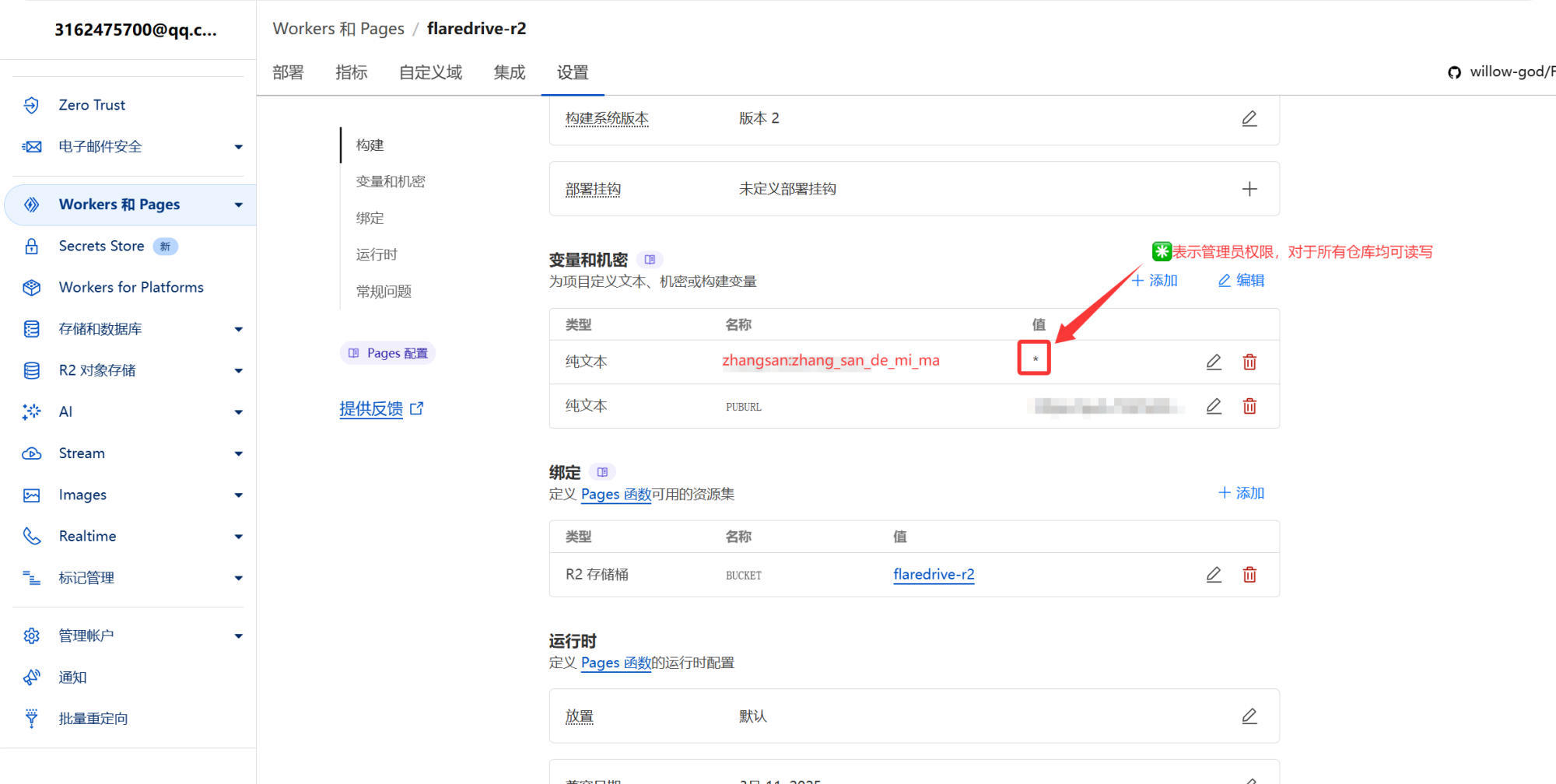Expand the AI sidebar menu arrow
This screenshot has height=784, width=1556.
(x=238, y=411)
